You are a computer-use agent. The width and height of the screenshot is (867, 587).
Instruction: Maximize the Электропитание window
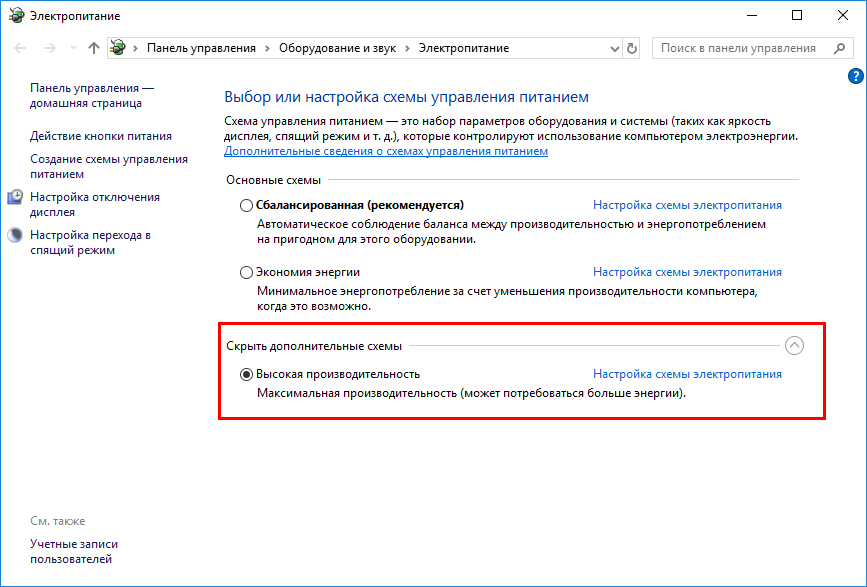[797, 15]
